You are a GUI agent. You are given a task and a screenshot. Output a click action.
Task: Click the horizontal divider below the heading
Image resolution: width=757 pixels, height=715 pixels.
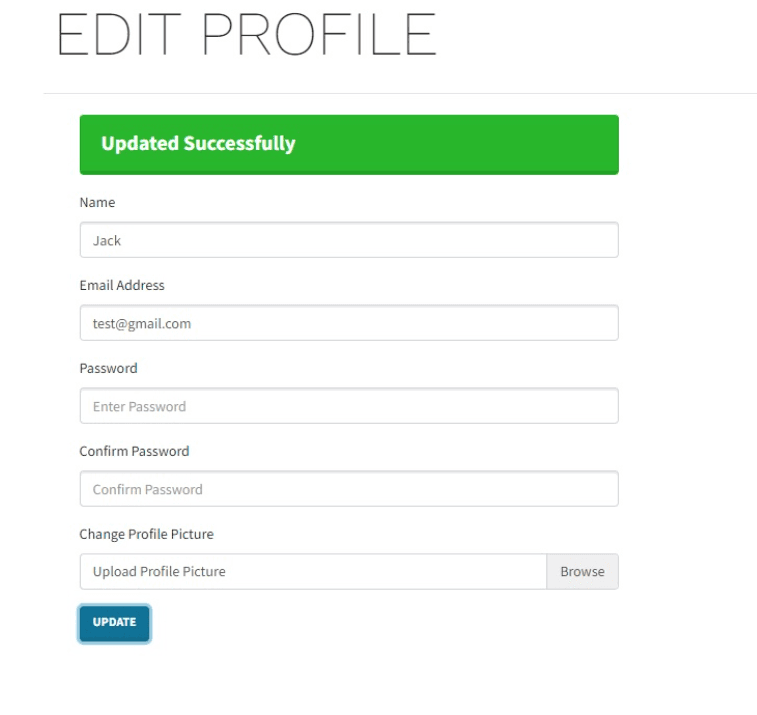pos(400,93)
